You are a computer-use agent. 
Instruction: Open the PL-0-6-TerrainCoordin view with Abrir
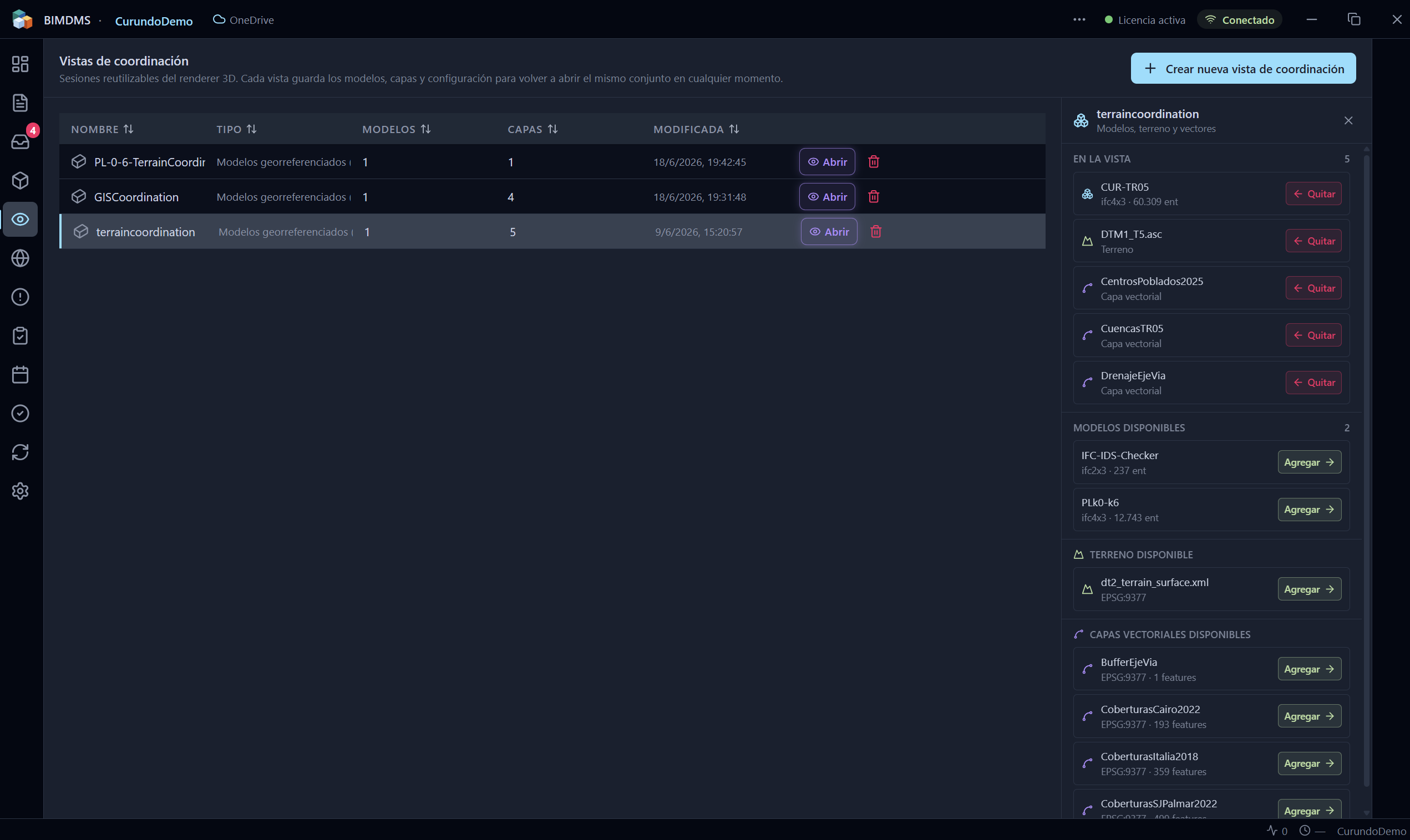[826, 162]
